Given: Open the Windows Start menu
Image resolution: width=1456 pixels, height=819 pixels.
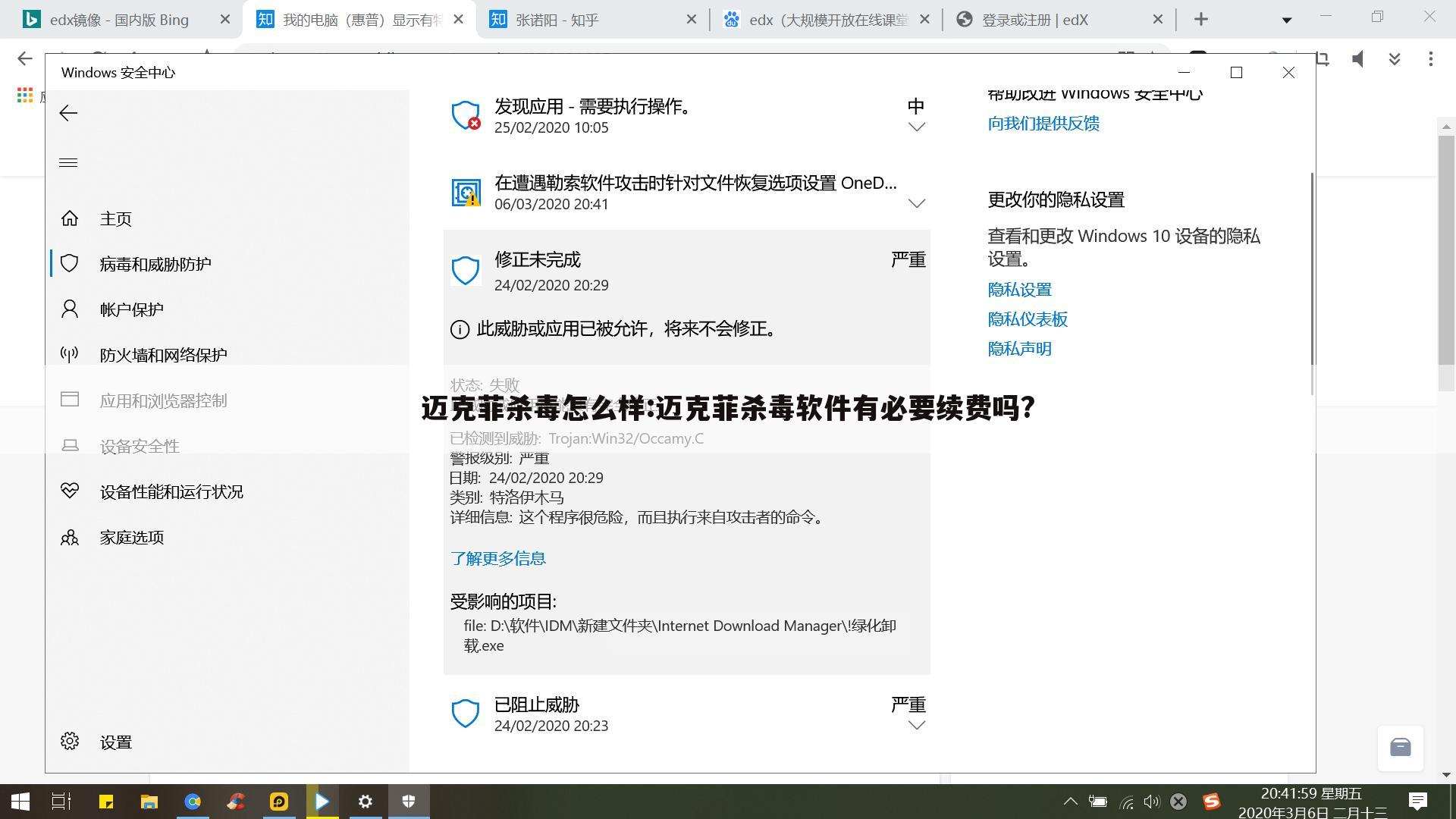Looking at the screenshot, I should pyautogui.click(x=20, y=802).
